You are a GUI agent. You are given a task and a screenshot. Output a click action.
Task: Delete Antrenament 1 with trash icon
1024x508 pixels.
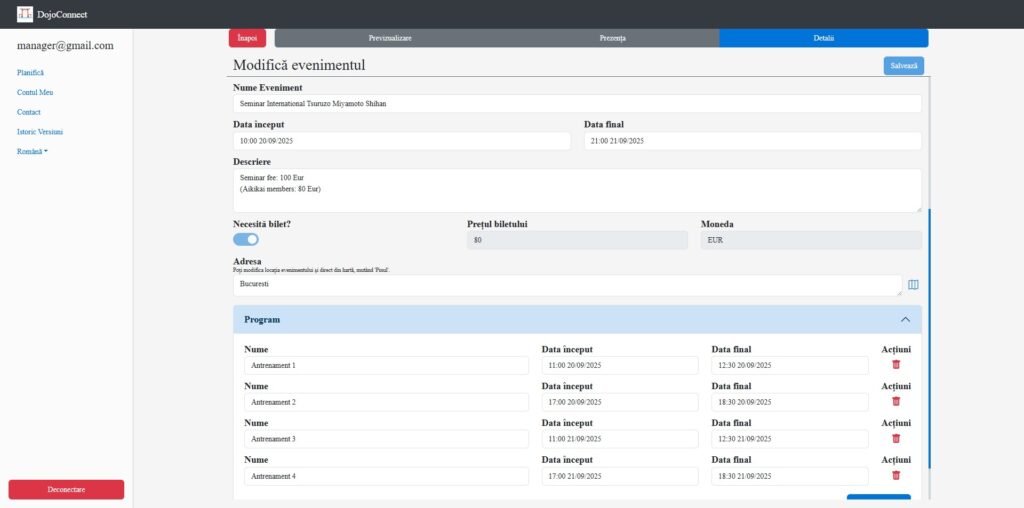[x=896, y=365]
